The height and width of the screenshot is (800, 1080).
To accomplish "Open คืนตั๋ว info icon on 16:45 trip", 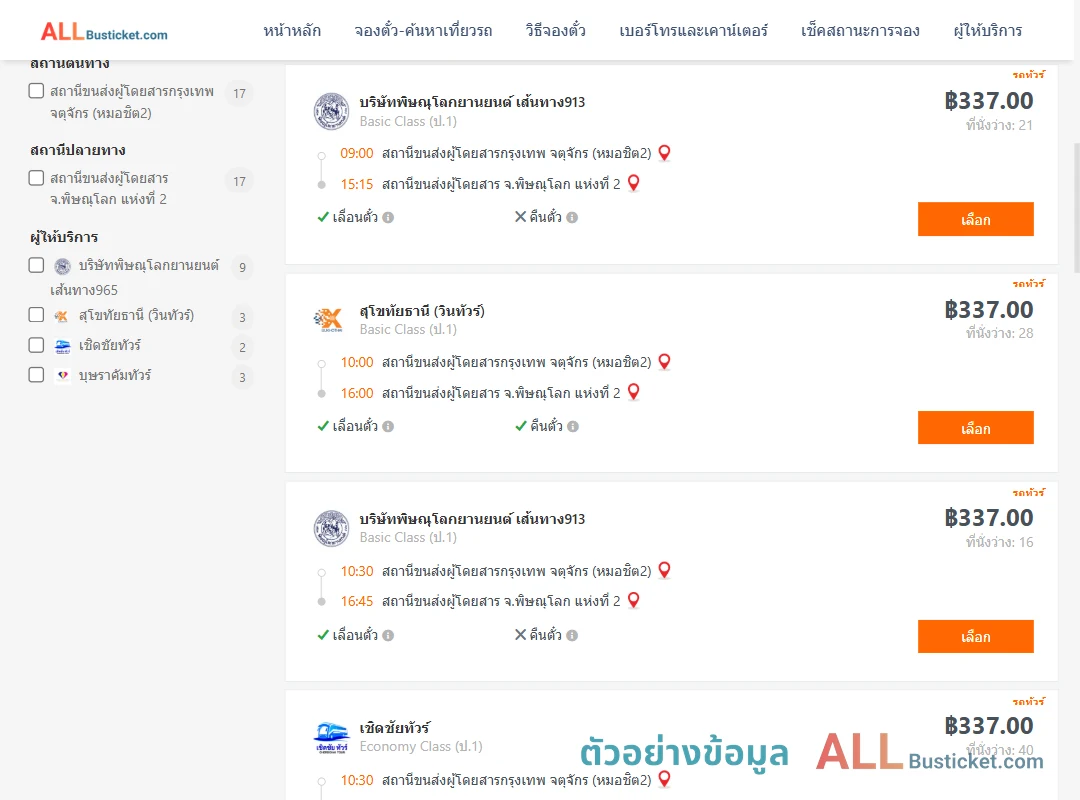I will click(x=572, y=635).
